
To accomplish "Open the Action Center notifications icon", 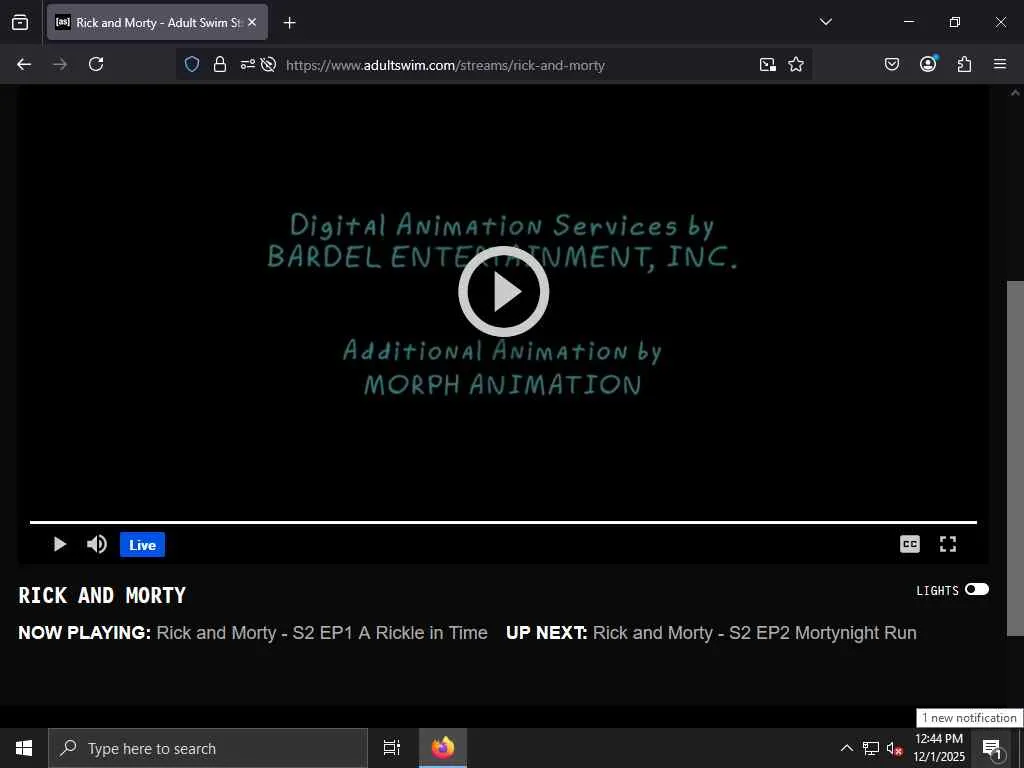I will point(992,748).
